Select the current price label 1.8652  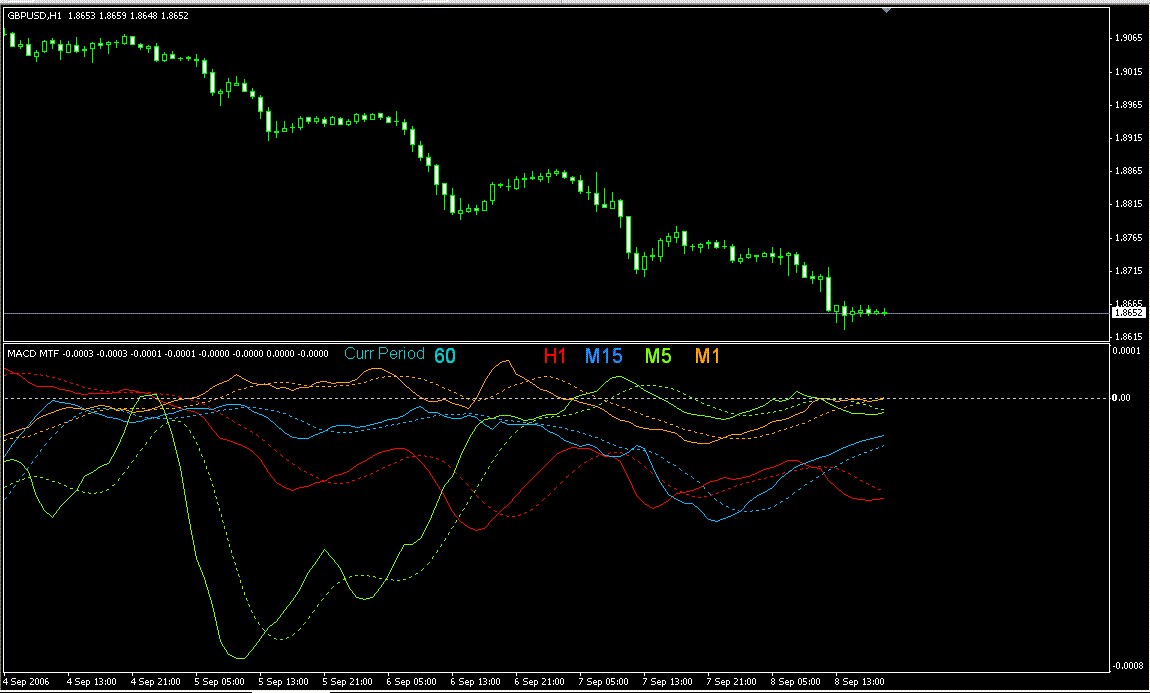click(1128, 313)
